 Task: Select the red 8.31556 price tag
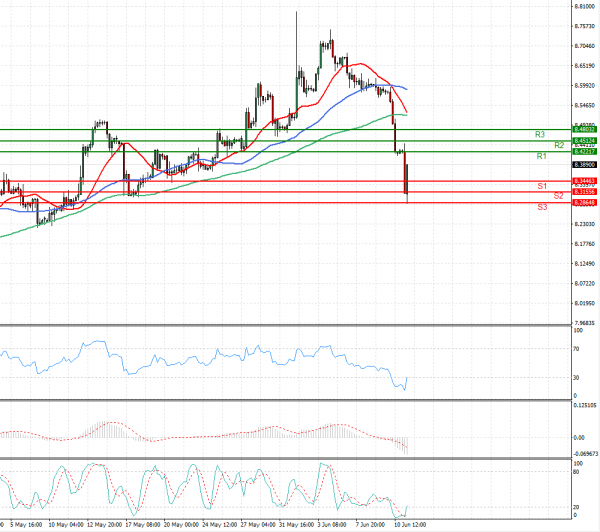(584, 191)
